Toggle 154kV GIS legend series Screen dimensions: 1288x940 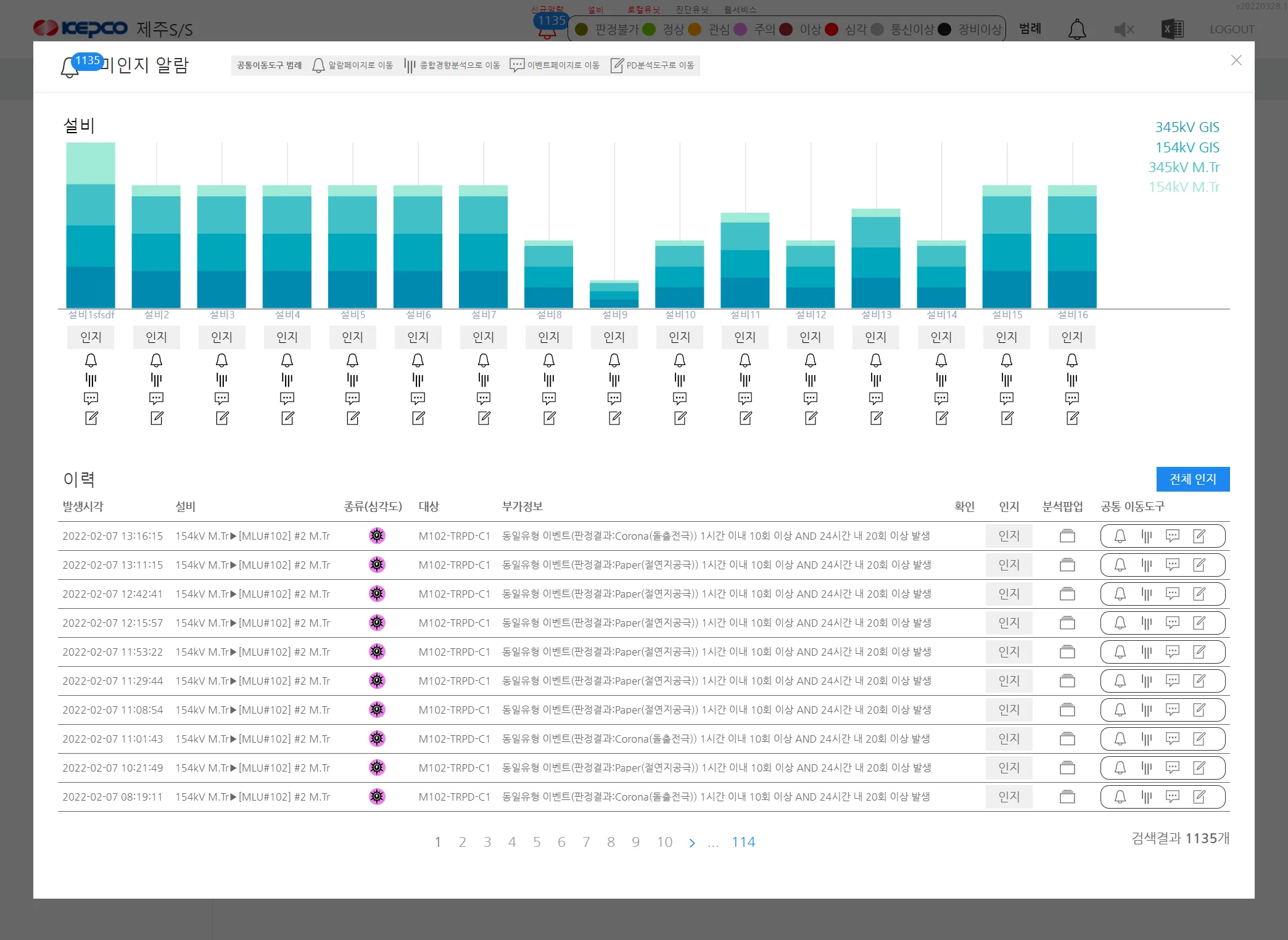1187,147
